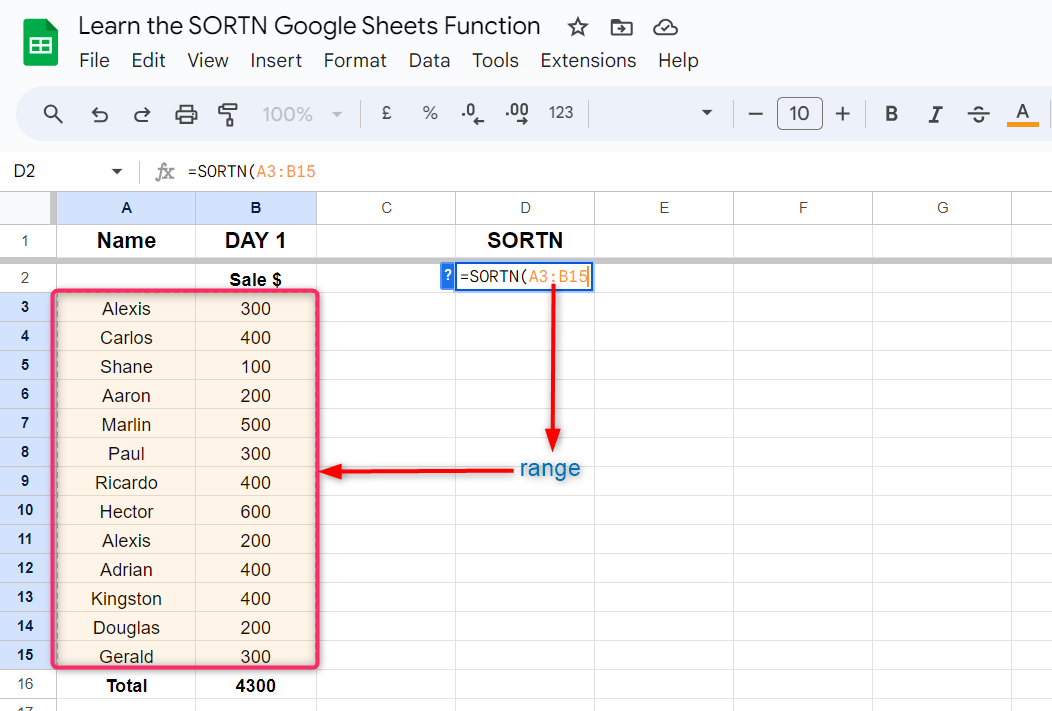
Task: Toggle italic formatting
Action: tap(935, 114)
